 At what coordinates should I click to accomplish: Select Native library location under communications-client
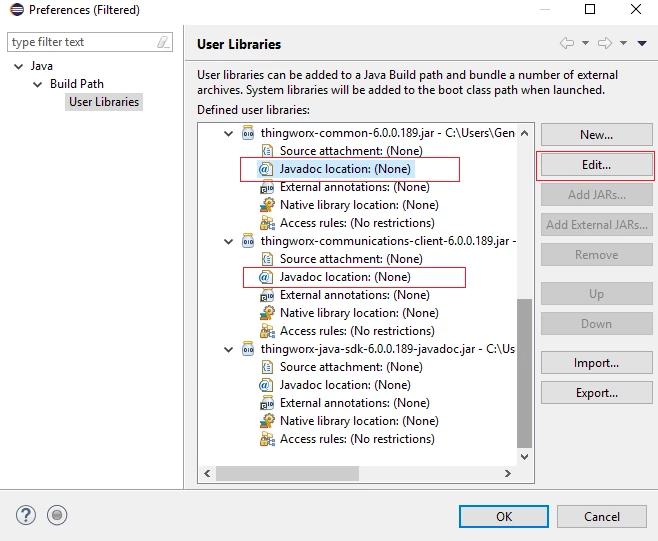click(x=359, y=313)
